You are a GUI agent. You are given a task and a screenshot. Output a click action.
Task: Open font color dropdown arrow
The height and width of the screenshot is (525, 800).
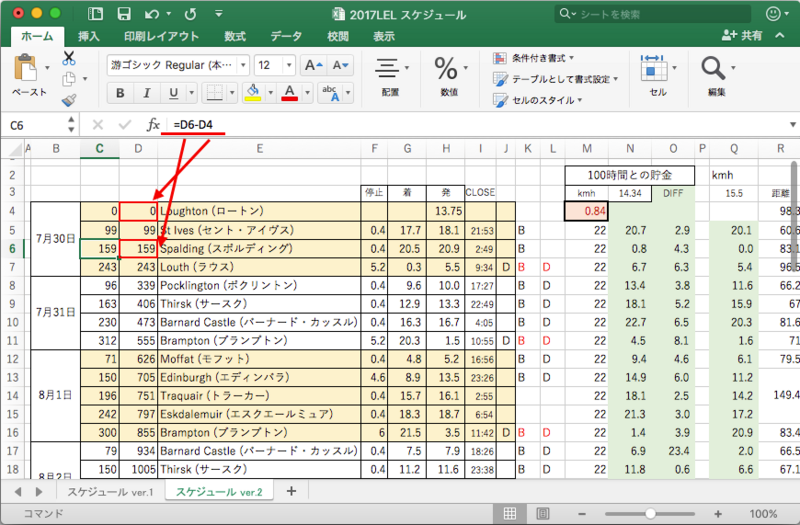click(307, 93)
